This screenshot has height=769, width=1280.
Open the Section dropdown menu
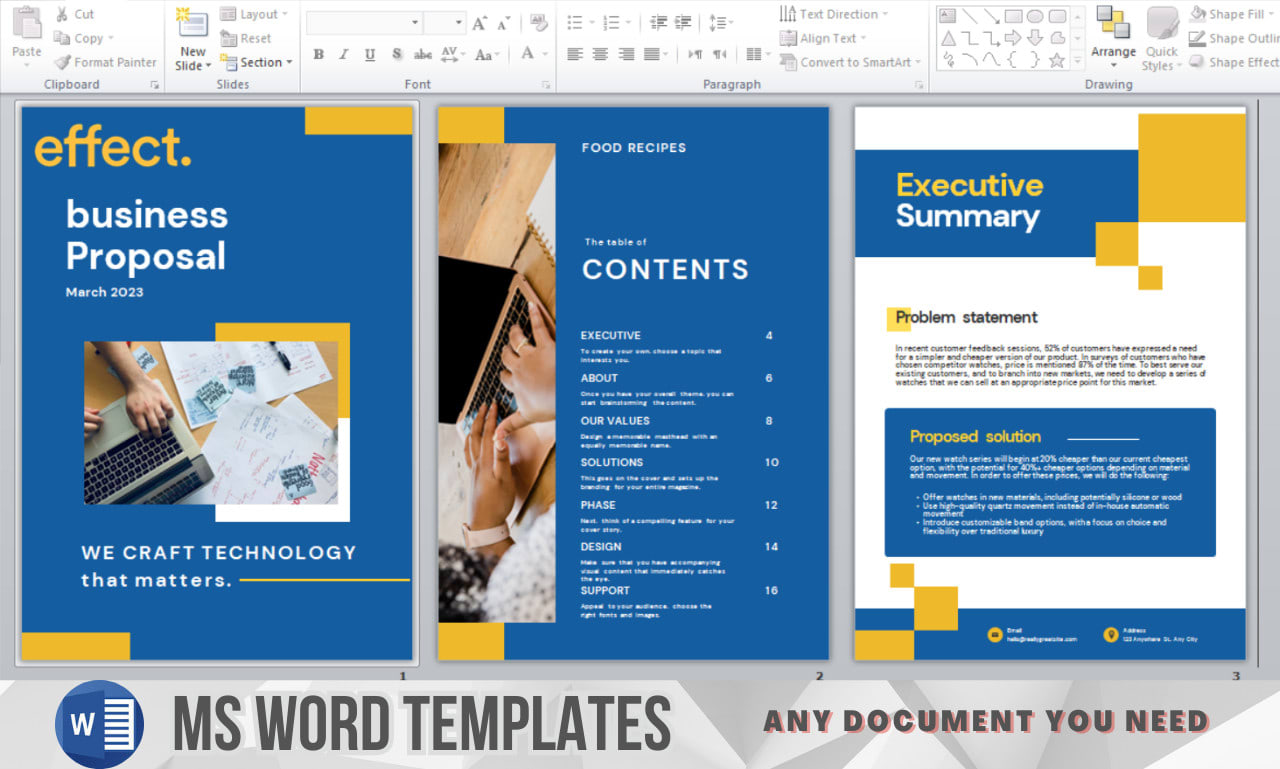(x=256, y=62)
